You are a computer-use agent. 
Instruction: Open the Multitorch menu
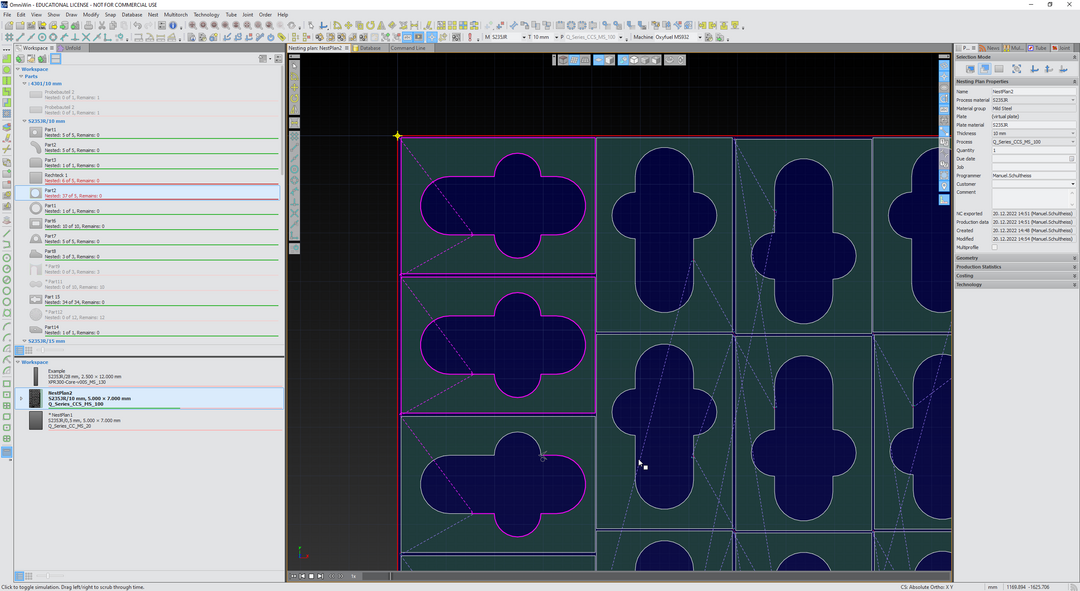176,14
